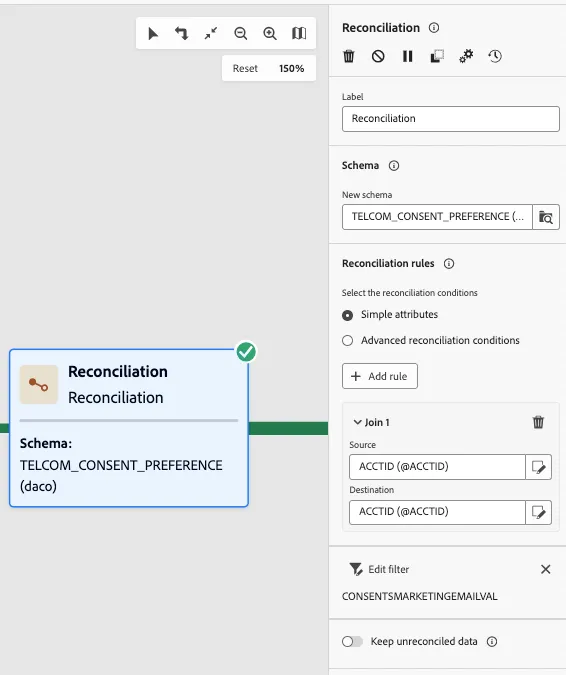Click the New schema field

click(437, 217)
